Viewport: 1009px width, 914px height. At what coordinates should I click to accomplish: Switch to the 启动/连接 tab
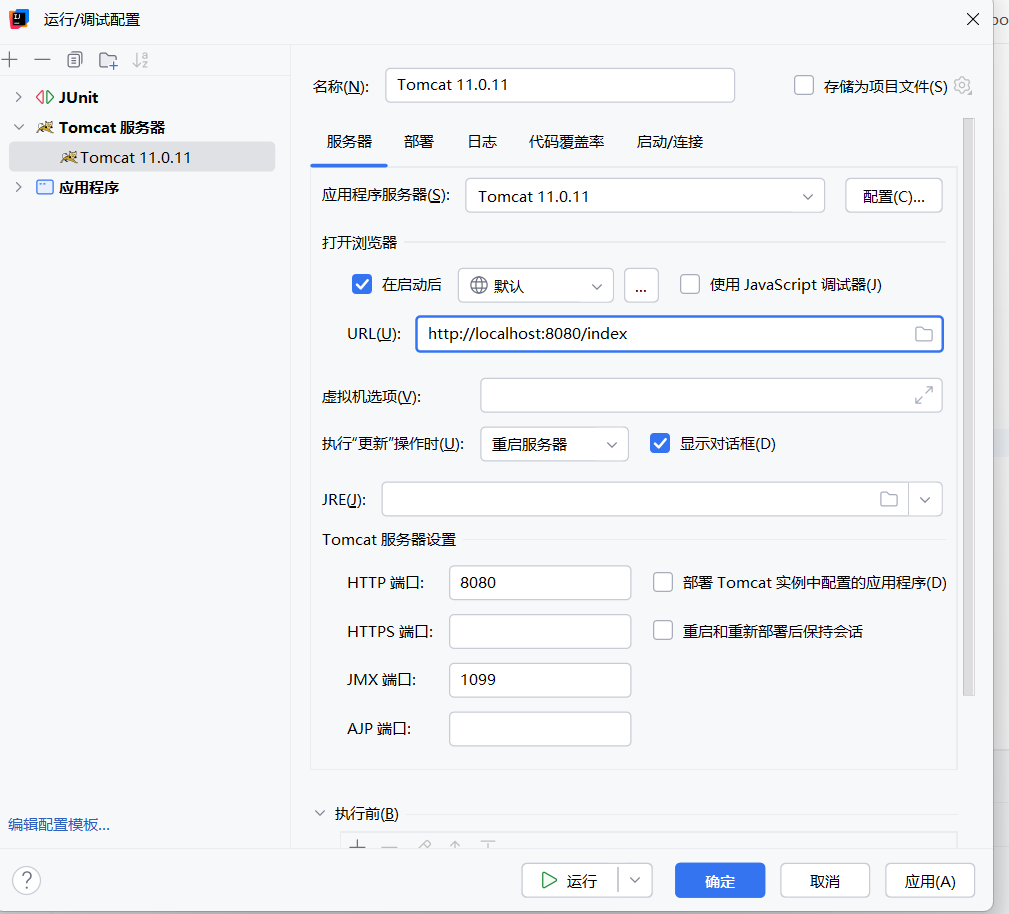[669, 142]
